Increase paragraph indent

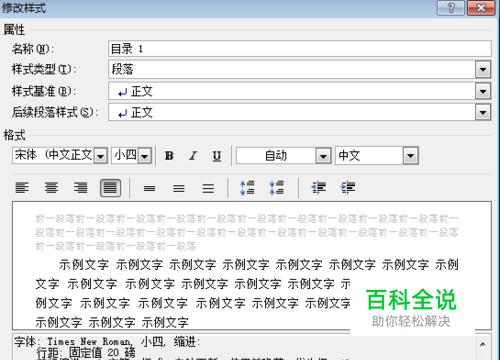point(348,188)
